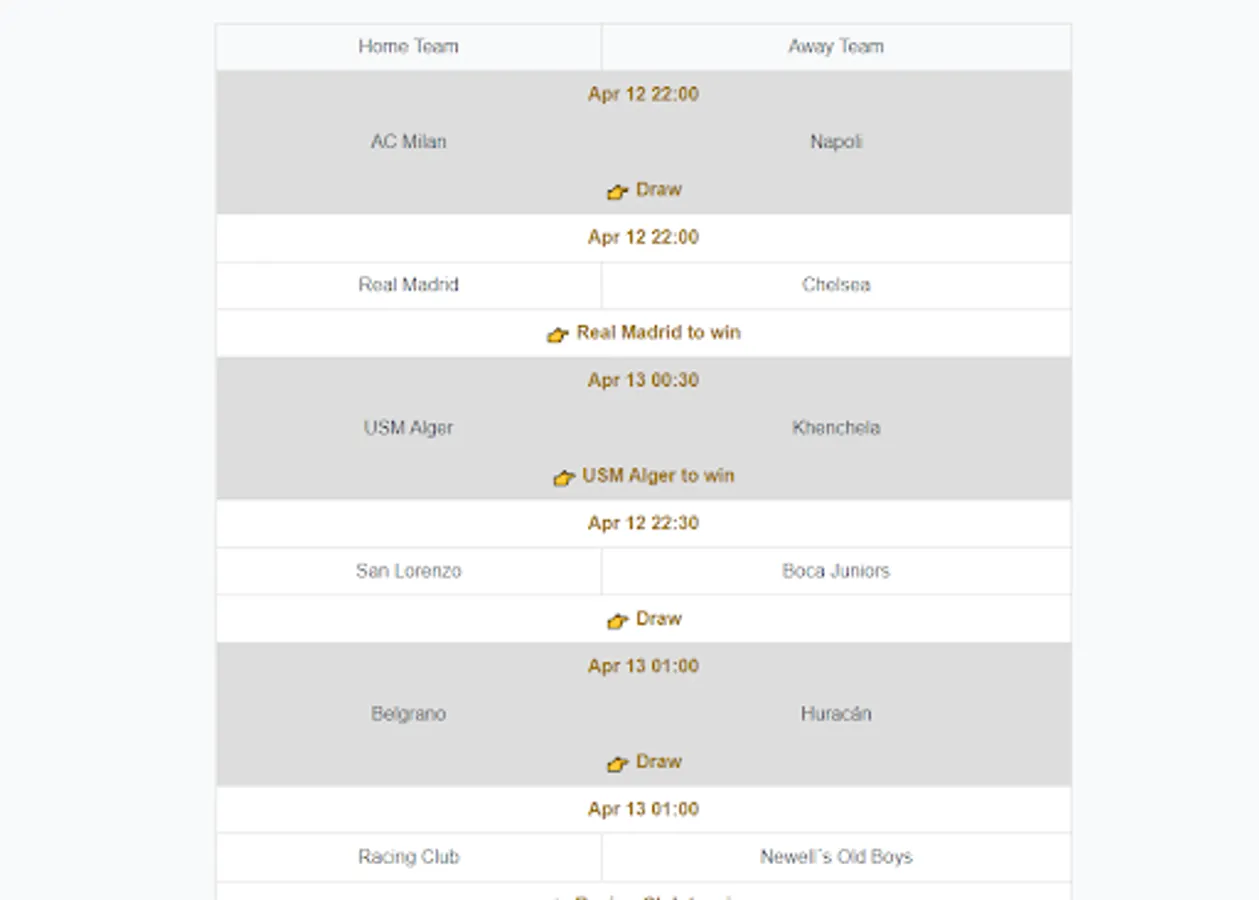The width and height of the screenshot is (1259, 900).
Task: Click the San Lorenzo team cell
Action: coord(408,571)
